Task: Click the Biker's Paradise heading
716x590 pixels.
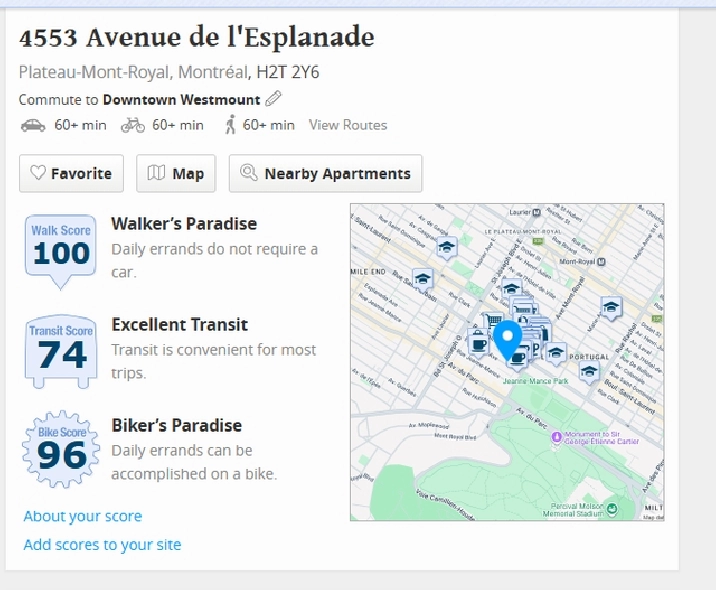Action: [x=177, y=426]
